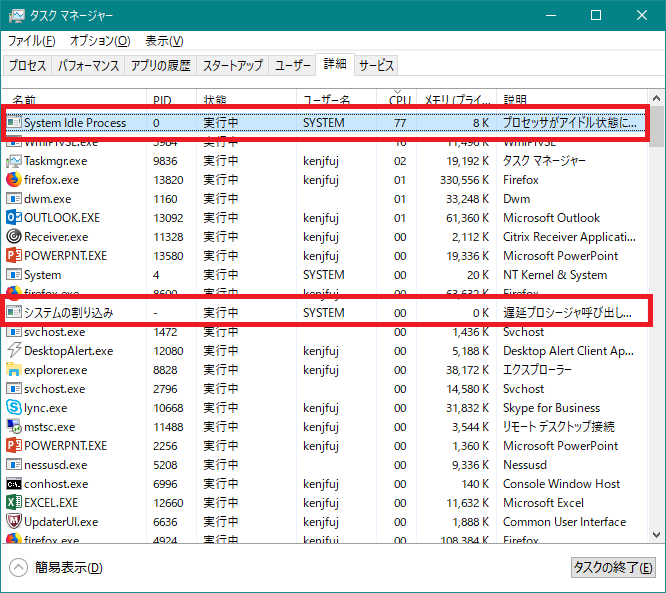Image resolution: width=666 pixels, height=593 pixels.
Task: Click the System Idle Process icon
Action: (14, 123)
